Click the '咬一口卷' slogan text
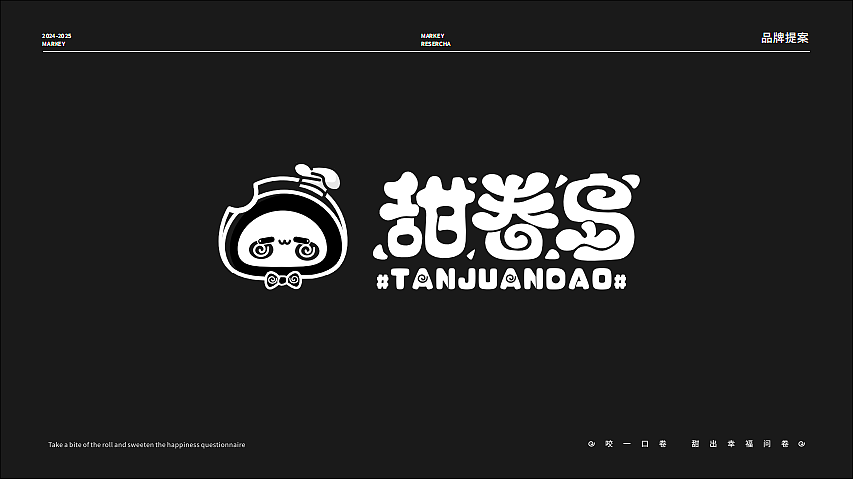Viewport: 853px width, 480px height. tap(635, 444)
